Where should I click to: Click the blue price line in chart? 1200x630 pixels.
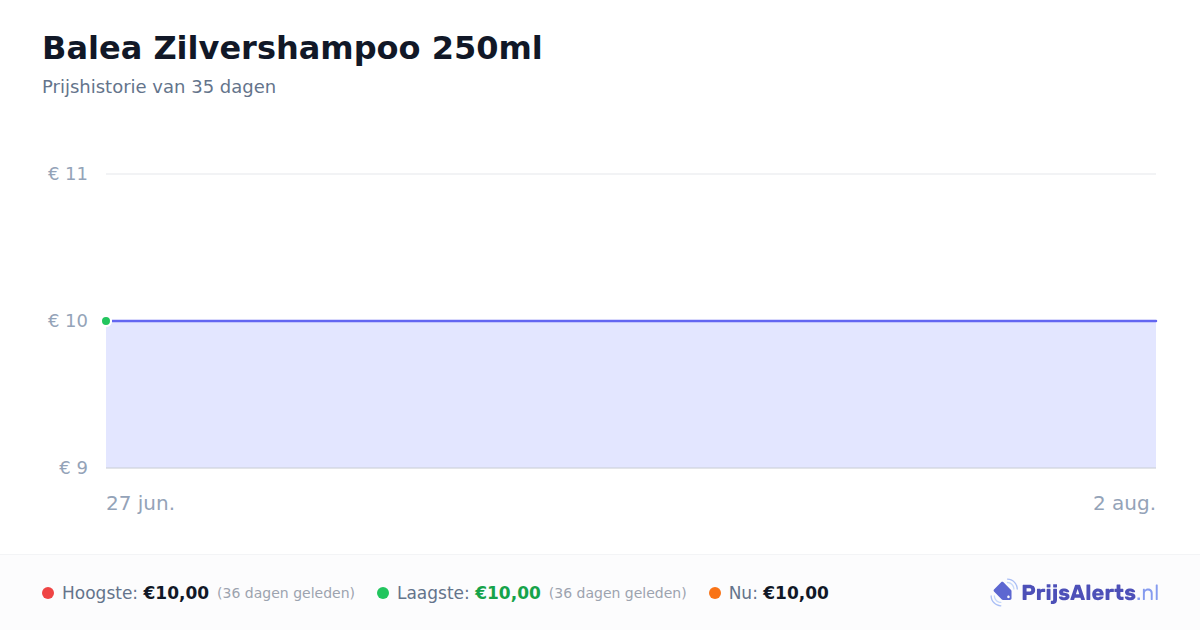click(x=631, y=321)
